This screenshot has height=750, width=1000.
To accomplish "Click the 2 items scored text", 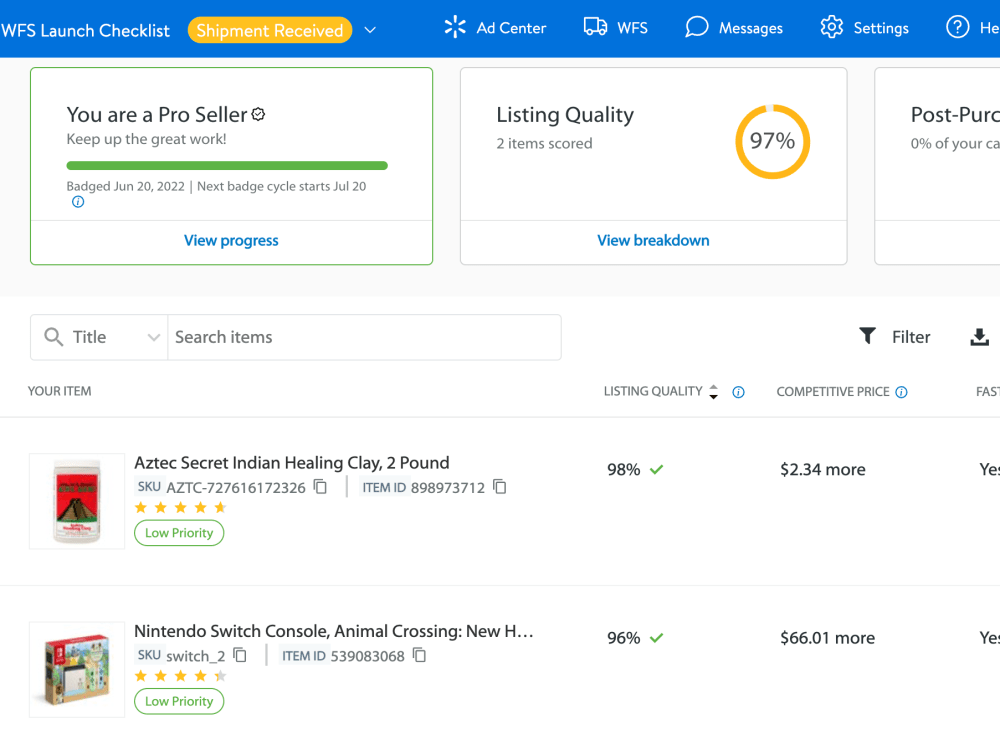I will tap(544, 143).
